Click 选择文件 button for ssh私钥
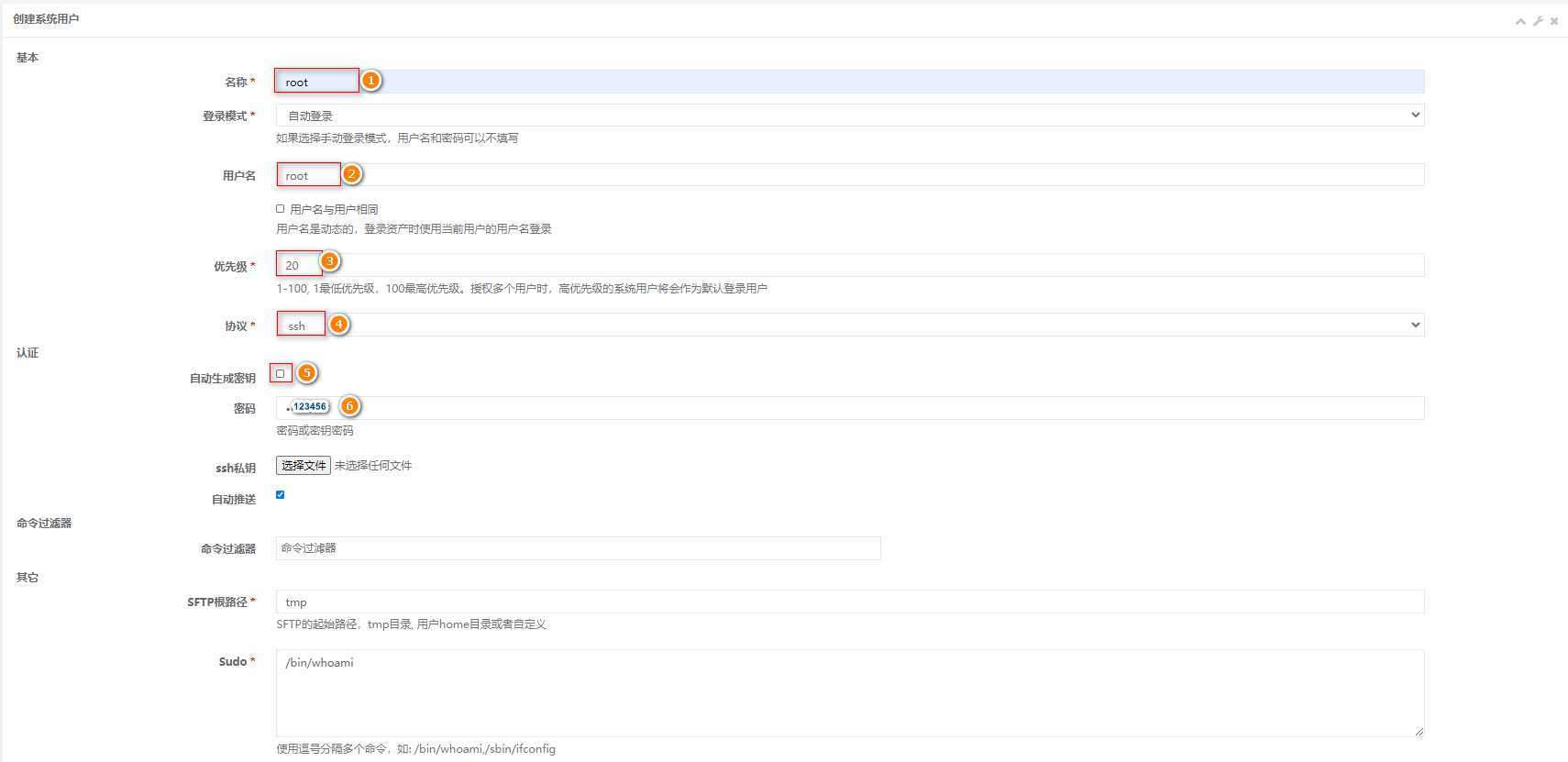Viewport: 1568px width, 762px height. [x=304, y=466]
